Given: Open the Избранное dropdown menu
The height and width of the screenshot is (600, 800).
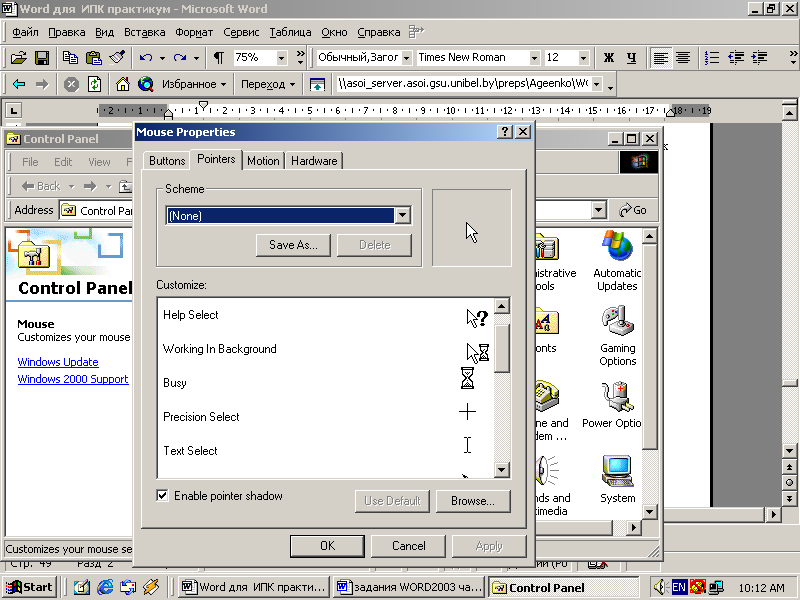Looking at the screenshot, I should tap(194, 84).
